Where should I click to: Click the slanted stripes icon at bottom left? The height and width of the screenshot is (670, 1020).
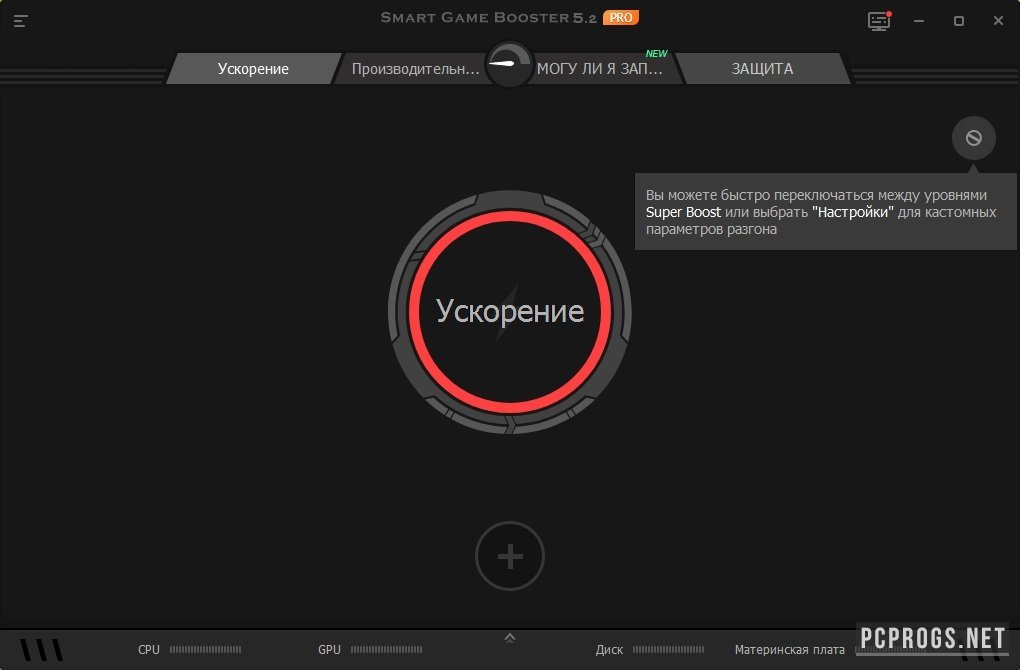[42, 650]
